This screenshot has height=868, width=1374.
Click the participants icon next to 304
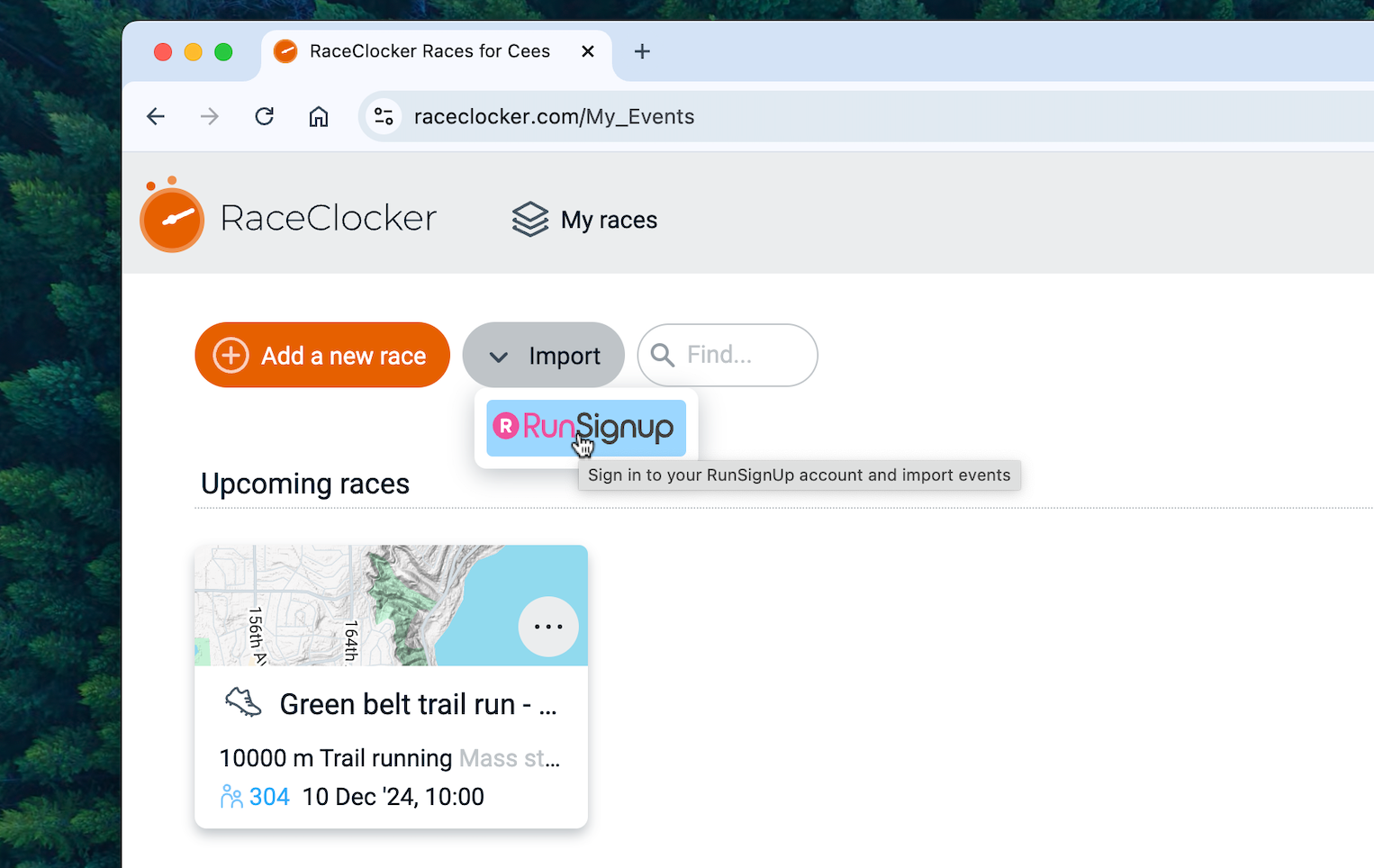click(x=231, y=797)
